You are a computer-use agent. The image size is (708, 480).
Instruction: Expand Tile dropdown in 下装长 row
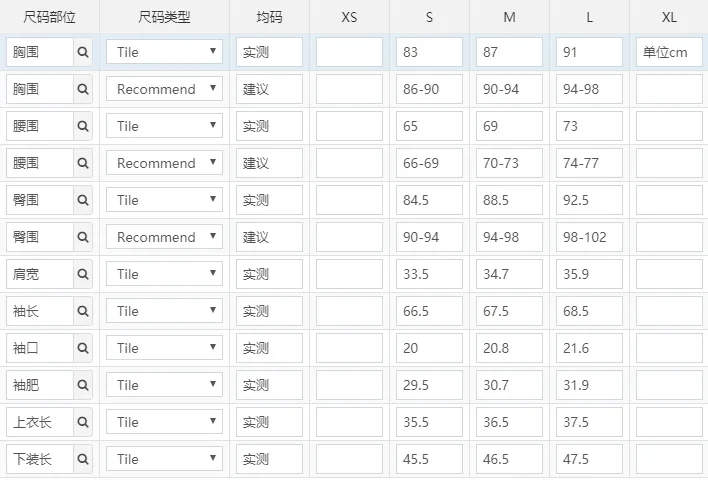click(x=164, y=459)
